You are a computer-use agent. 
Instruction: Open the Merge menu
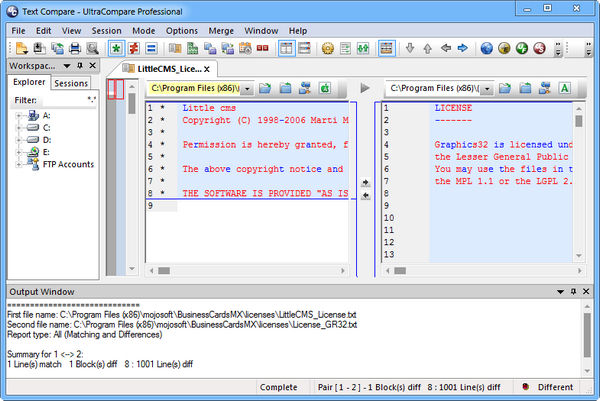(222, 30)
